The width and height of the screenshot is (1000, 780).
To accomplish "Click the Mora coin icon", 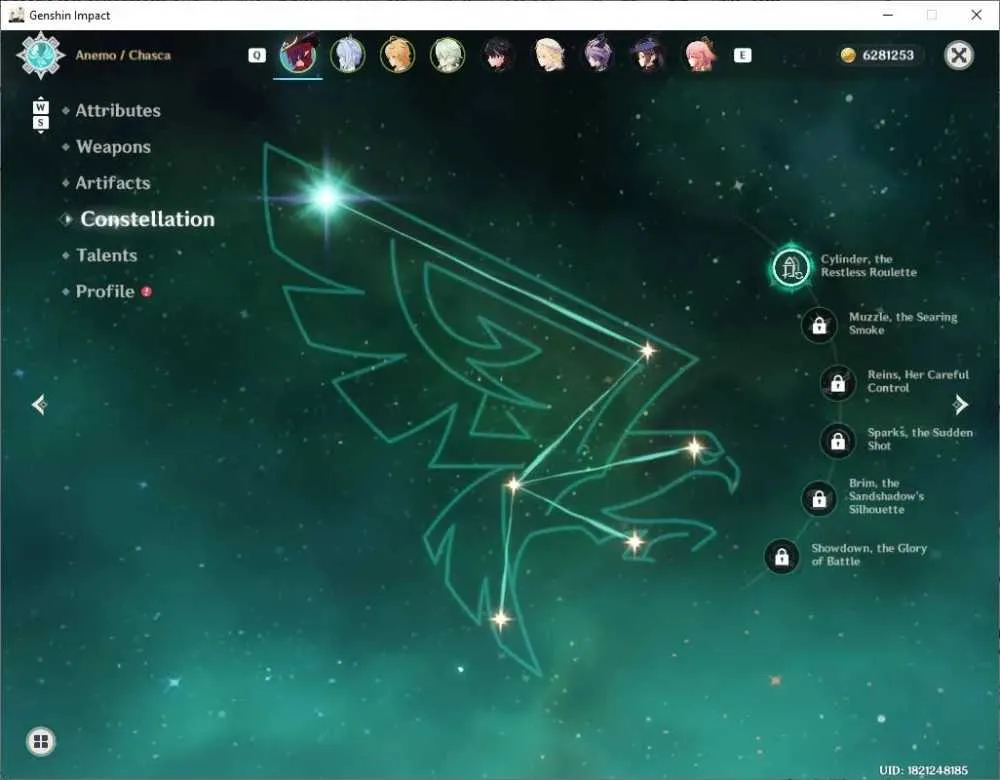I will point(848,55).
